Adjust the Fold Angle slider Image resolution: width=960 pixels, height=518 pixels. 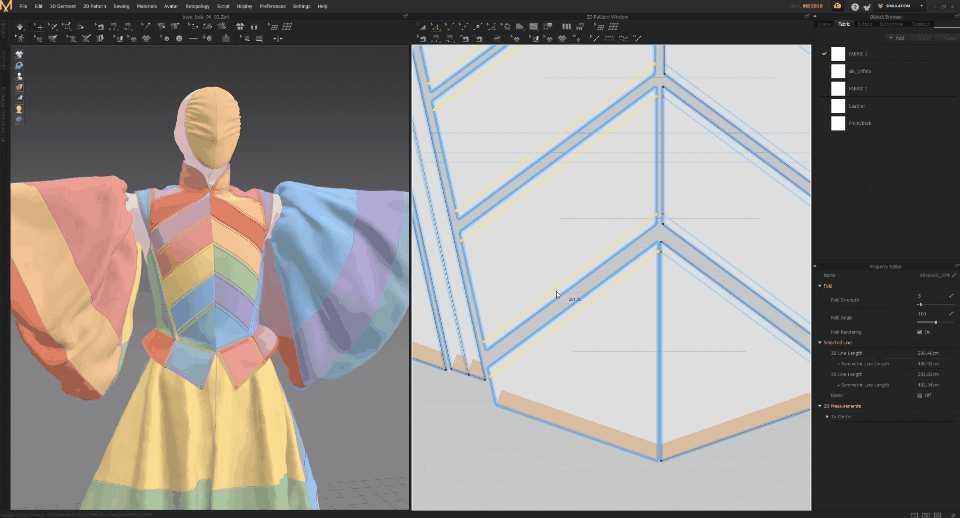click(934, 322)
